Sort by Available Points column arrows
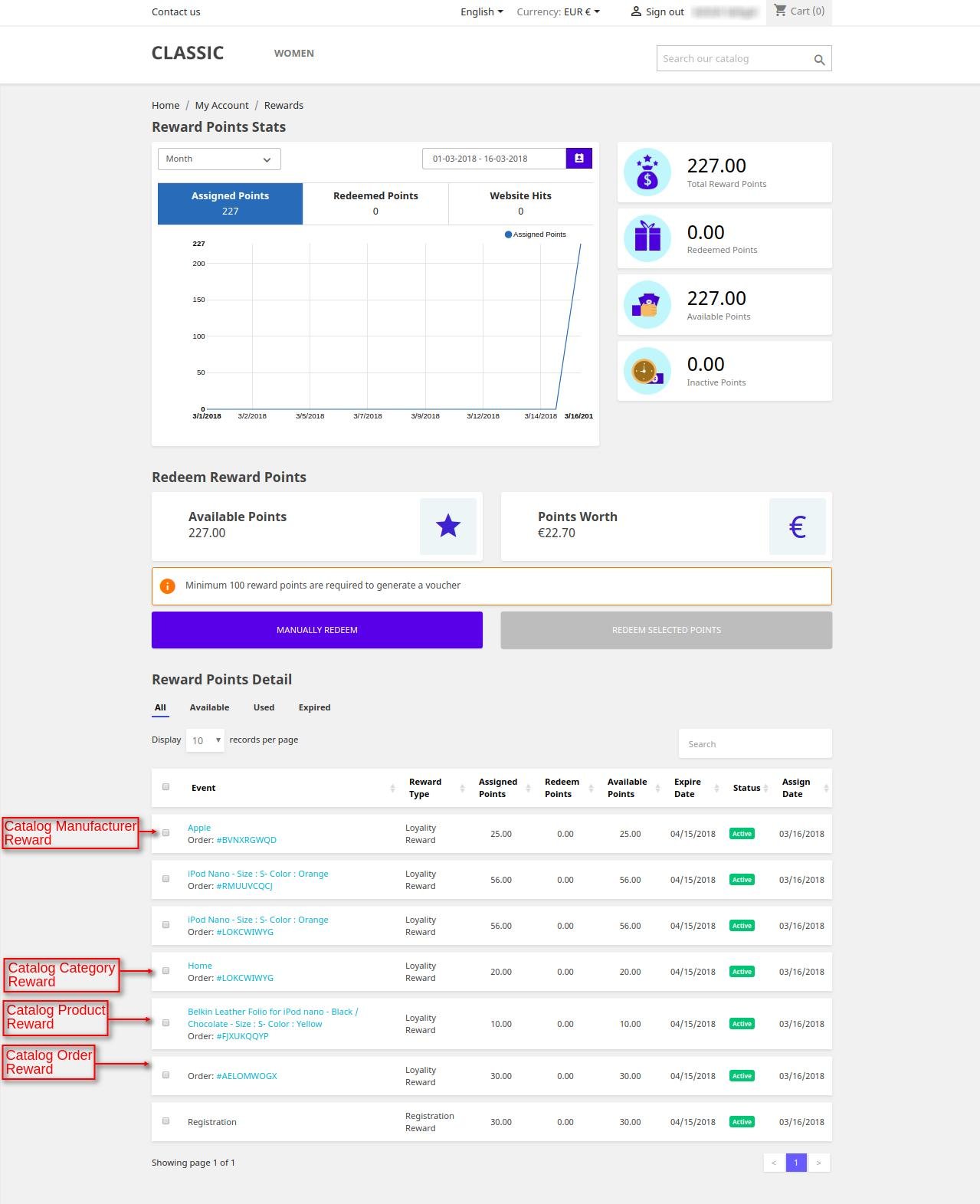This screenshot has width=980, height=1204. click(x=657, y=789)
